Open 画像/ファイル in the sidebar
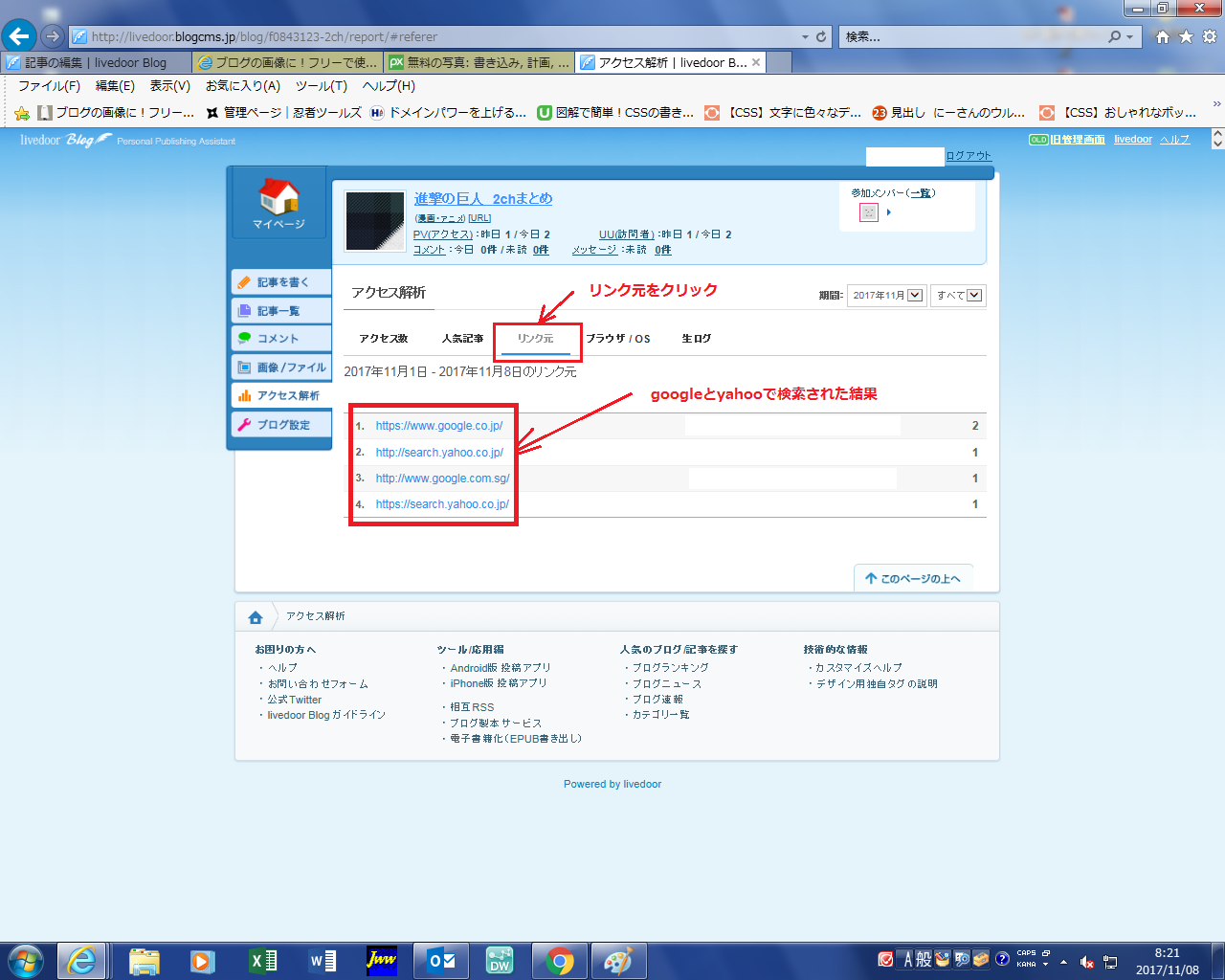Screen dimensions: 1225x980 [281, 367]
